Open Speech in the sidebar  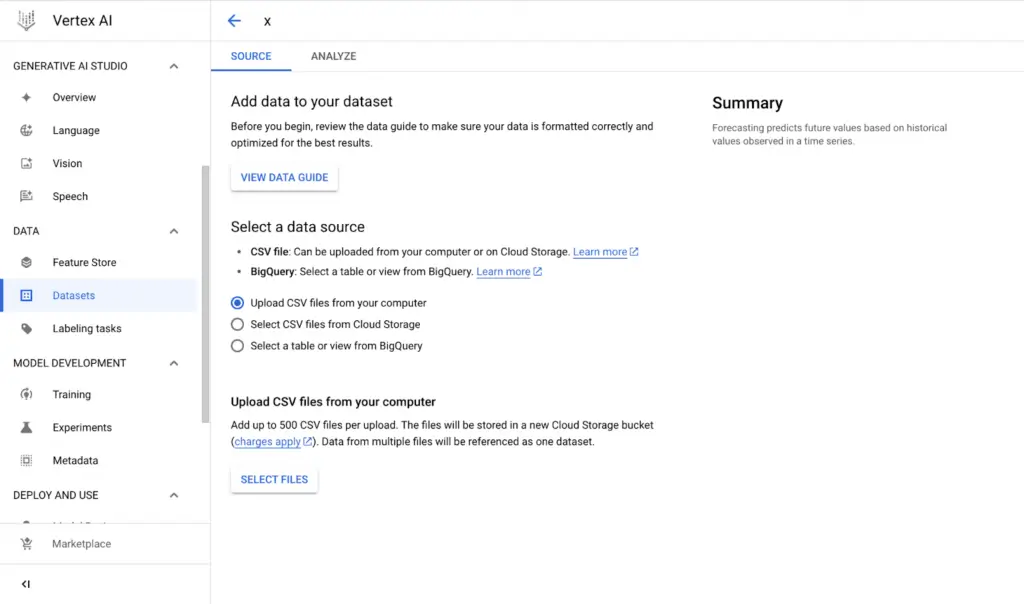pos(99,196)
